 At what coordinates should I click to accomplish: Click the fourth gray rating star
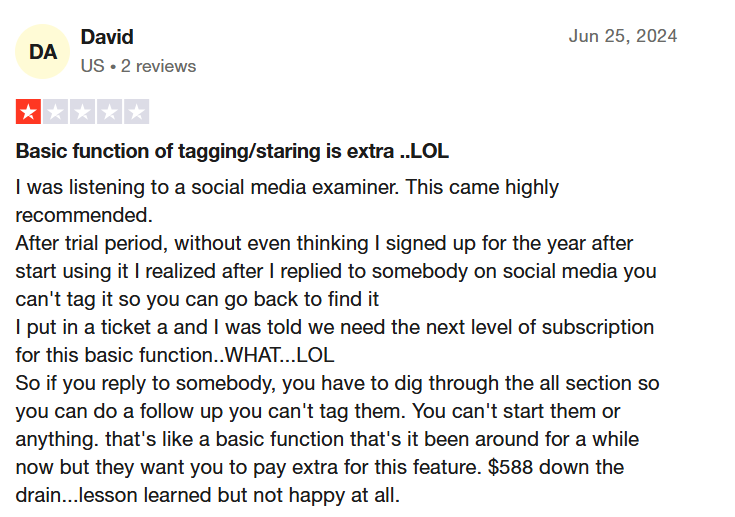pos(109,112)
